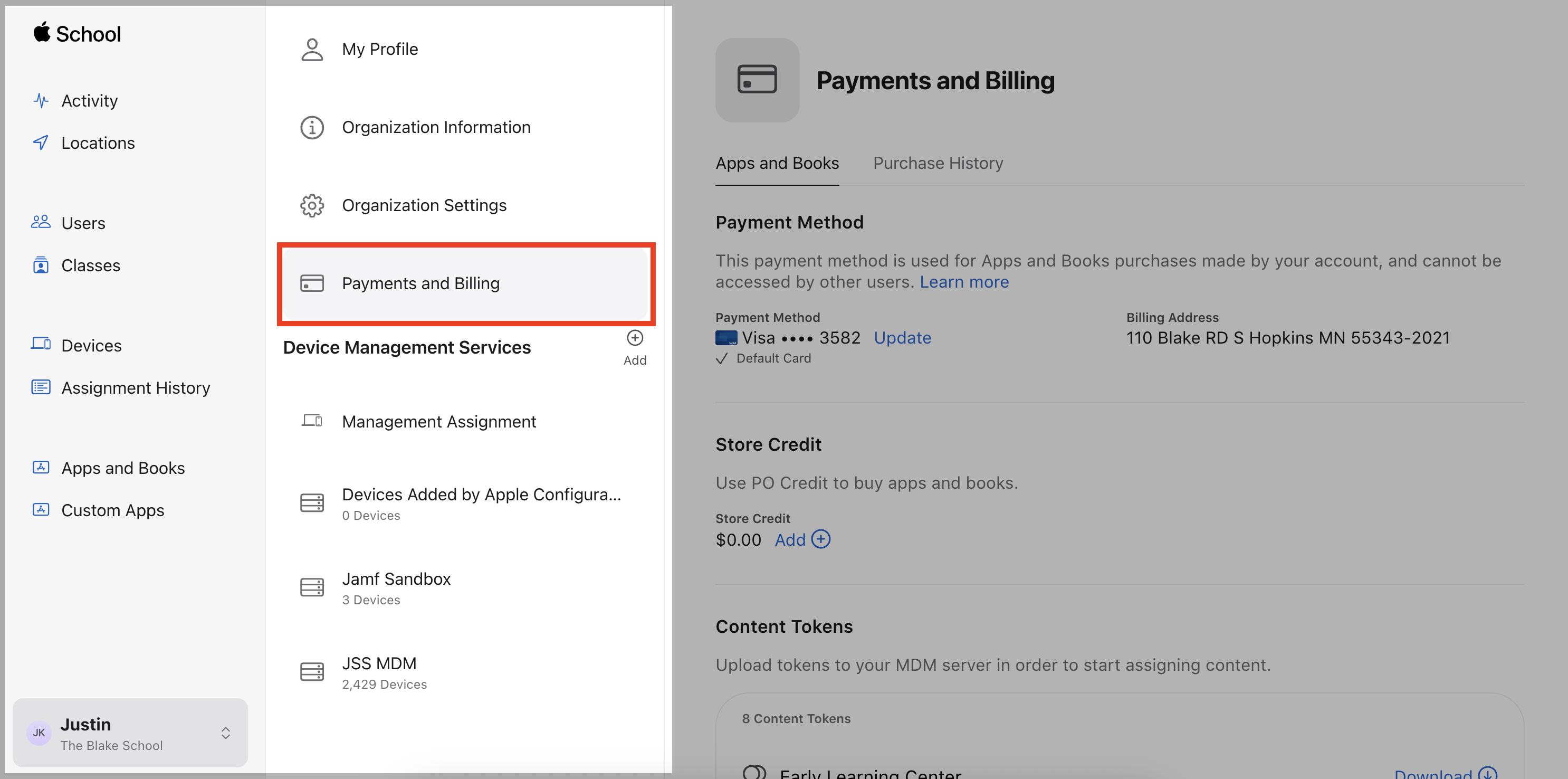Click the plus circle next to Store Credit Add

pyautogui.click(x=821, y=539)
